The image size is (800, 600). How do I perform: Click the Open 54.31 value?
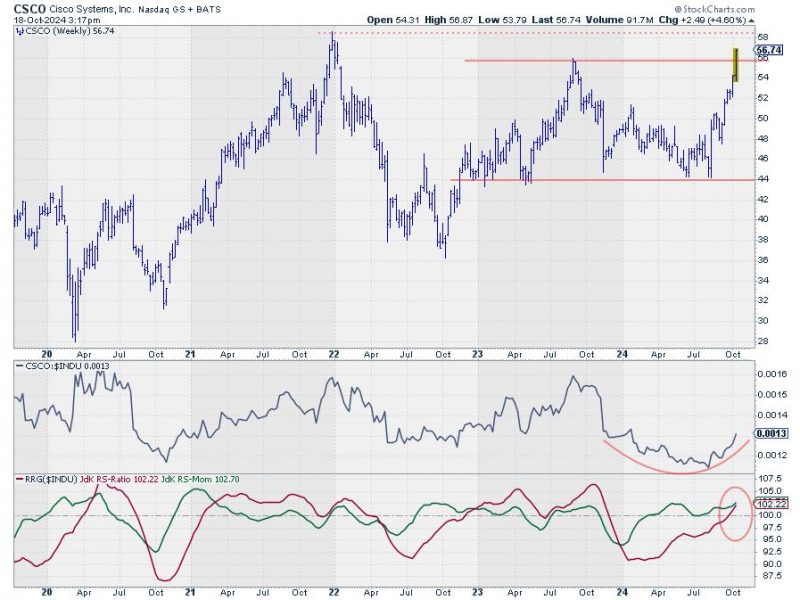pos(393,20)
